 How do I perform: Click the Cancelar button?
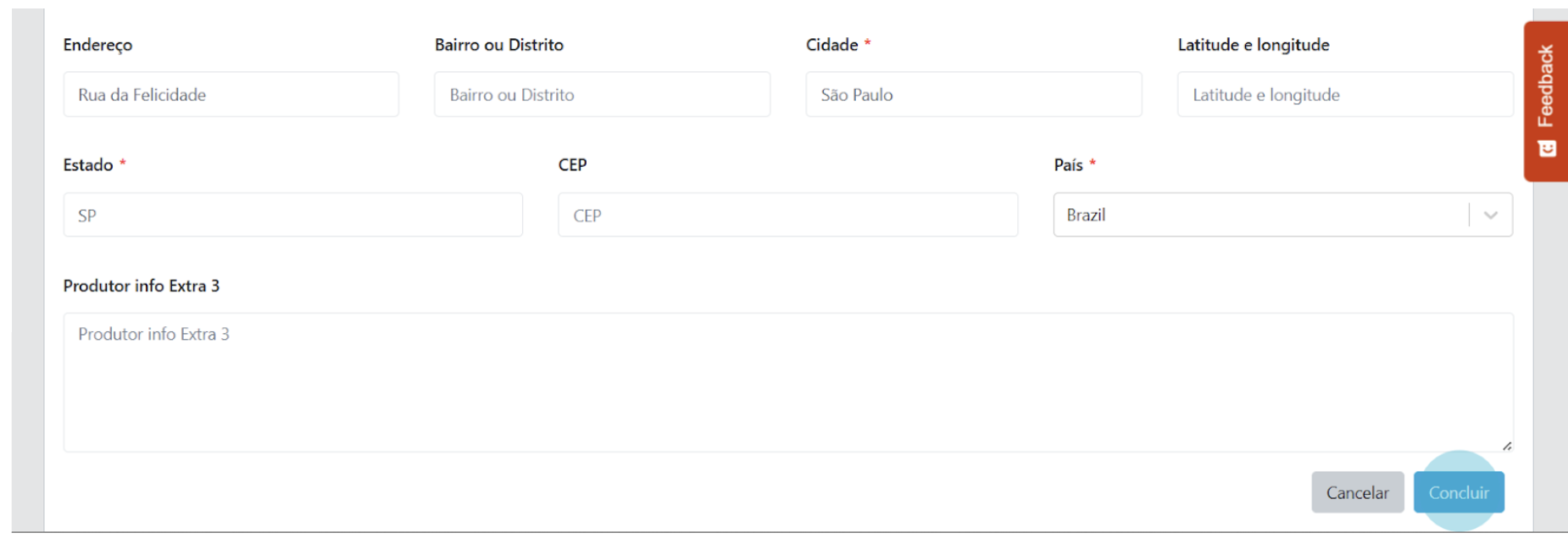pyautogui.click(x=1357, y=492)
